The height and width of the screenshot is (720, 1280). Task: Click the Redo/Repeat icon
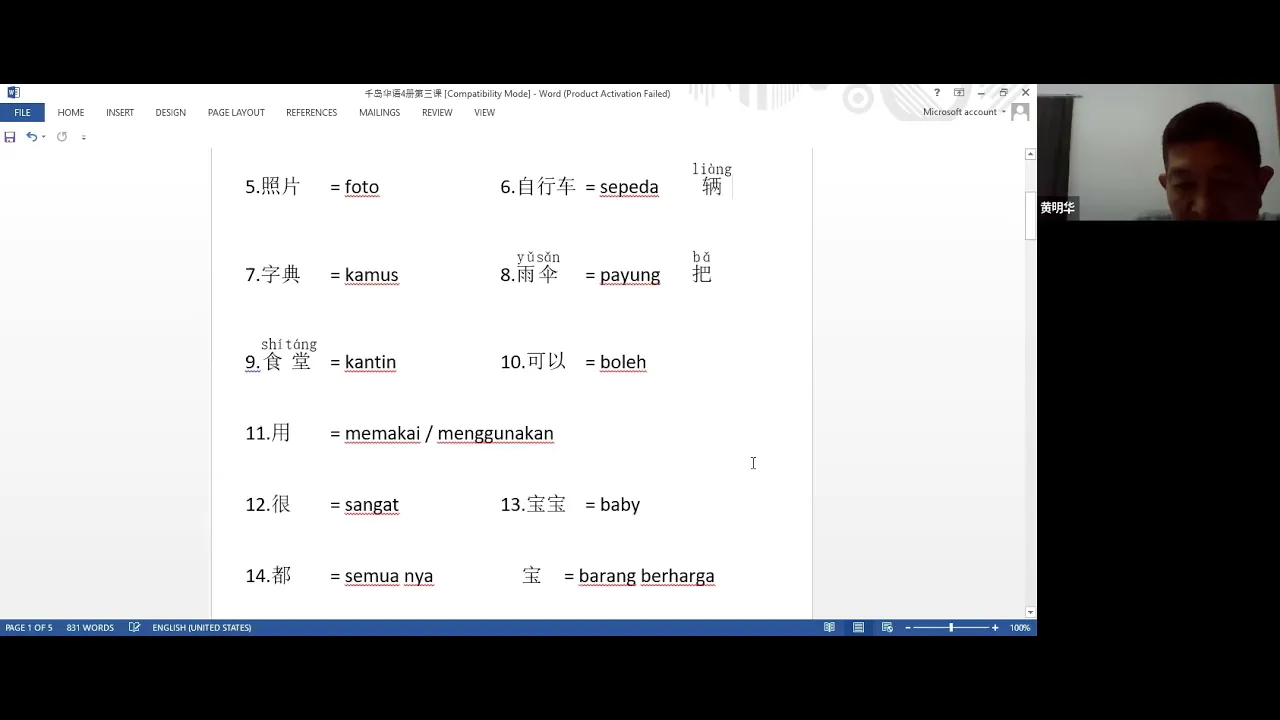(62, 137)
